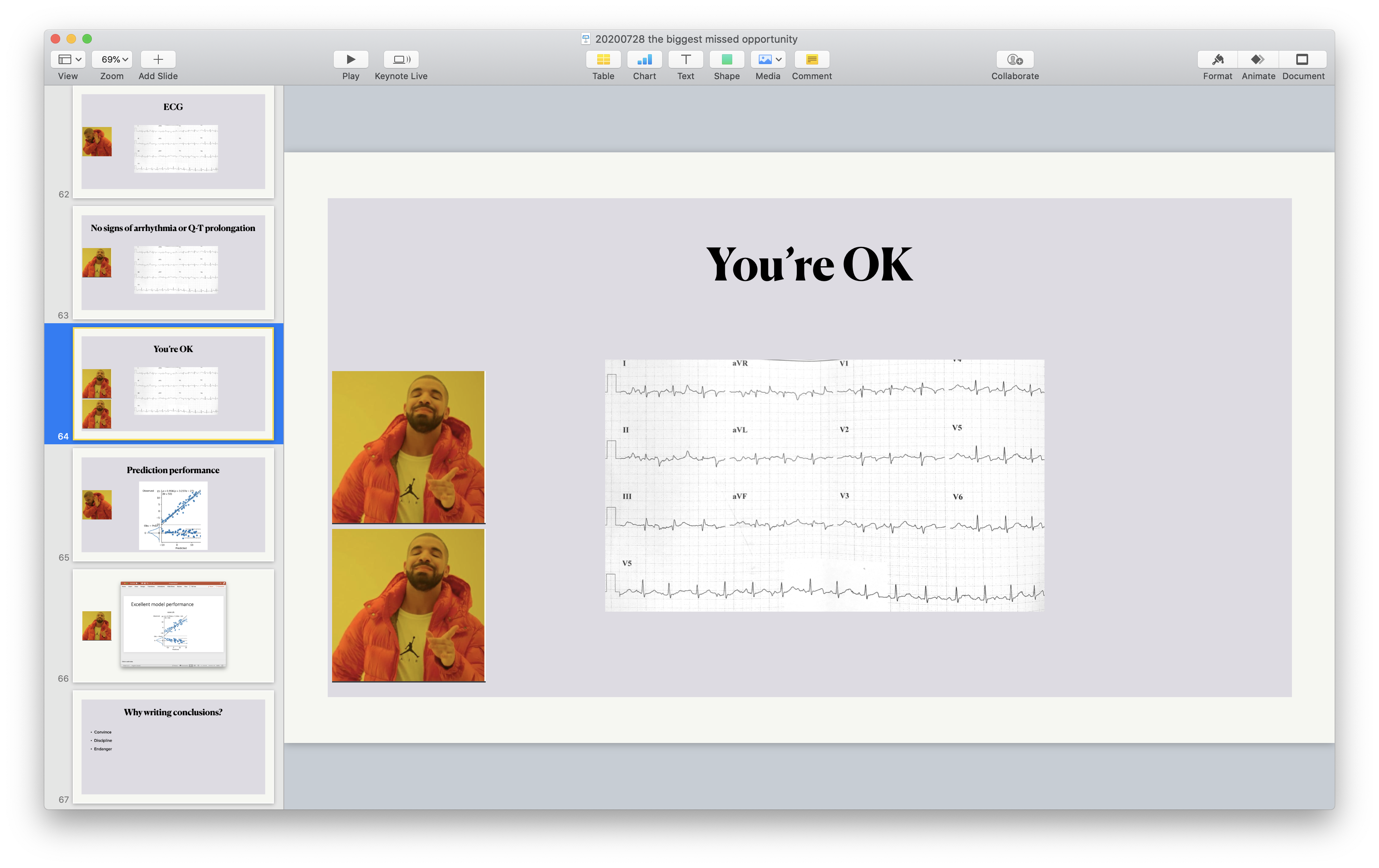Open the Collaborate sharing icon
Screen dimensions: 1379x868
1015,60
